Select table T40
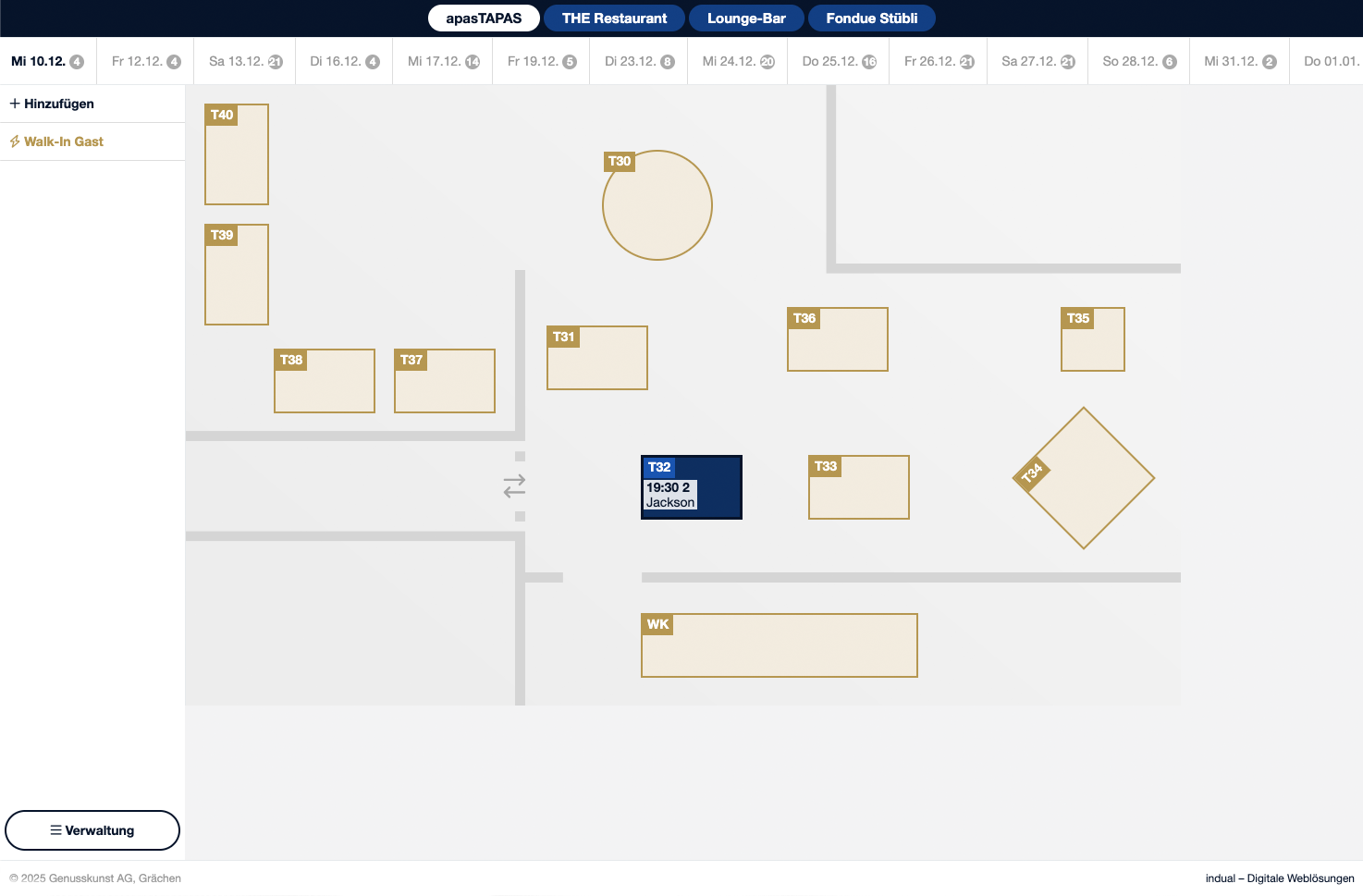This screenshot has width=1363, height=896. 237,154
